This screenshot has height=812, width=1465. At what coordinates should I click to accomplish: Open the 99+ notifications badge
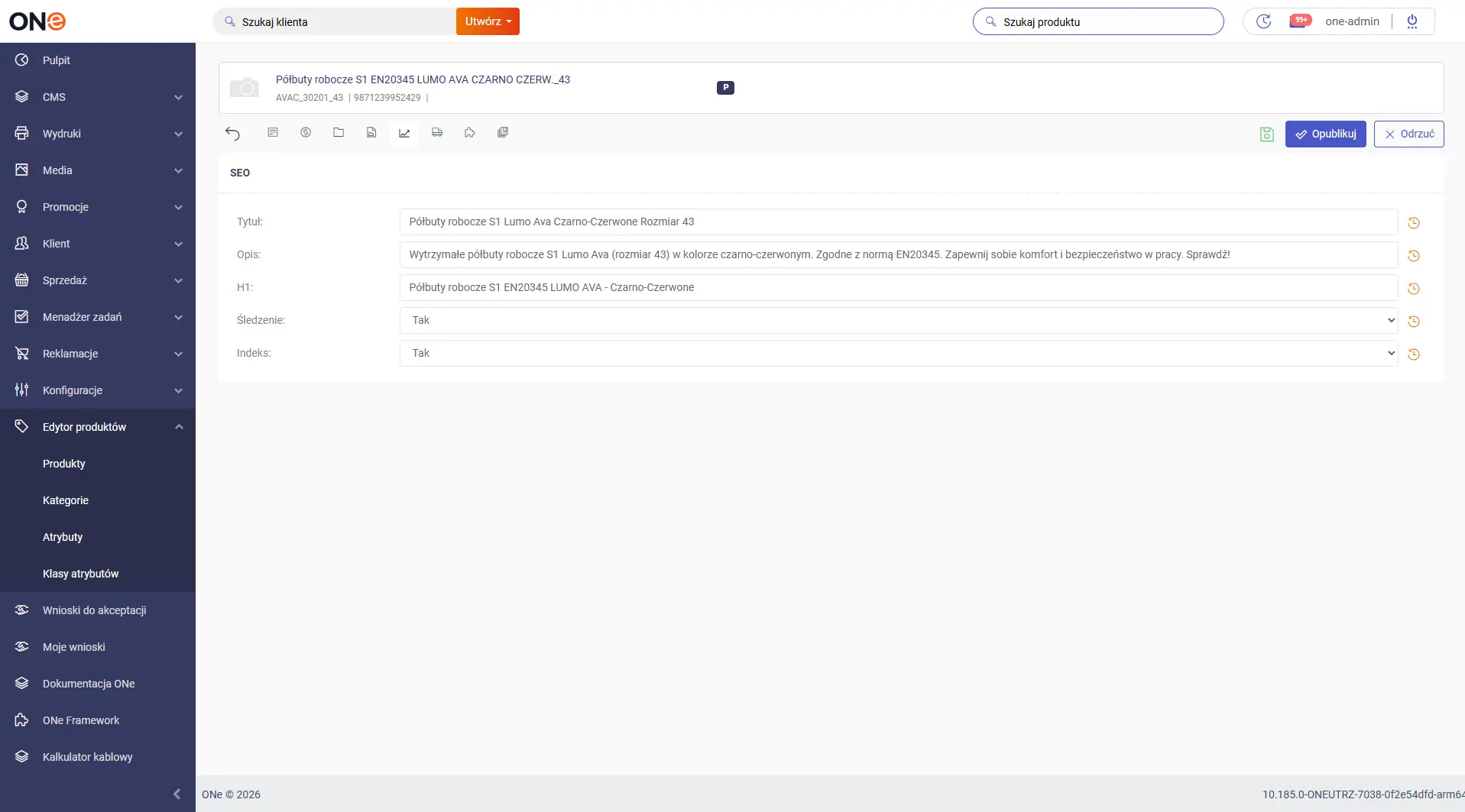coord(1300,21)
